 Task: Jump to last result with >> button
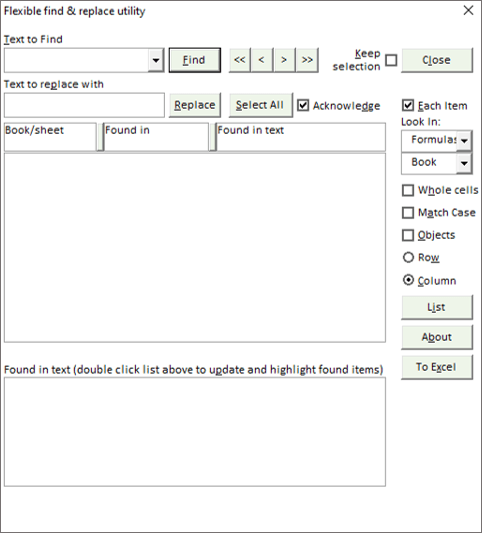click(x=307, y=60)
